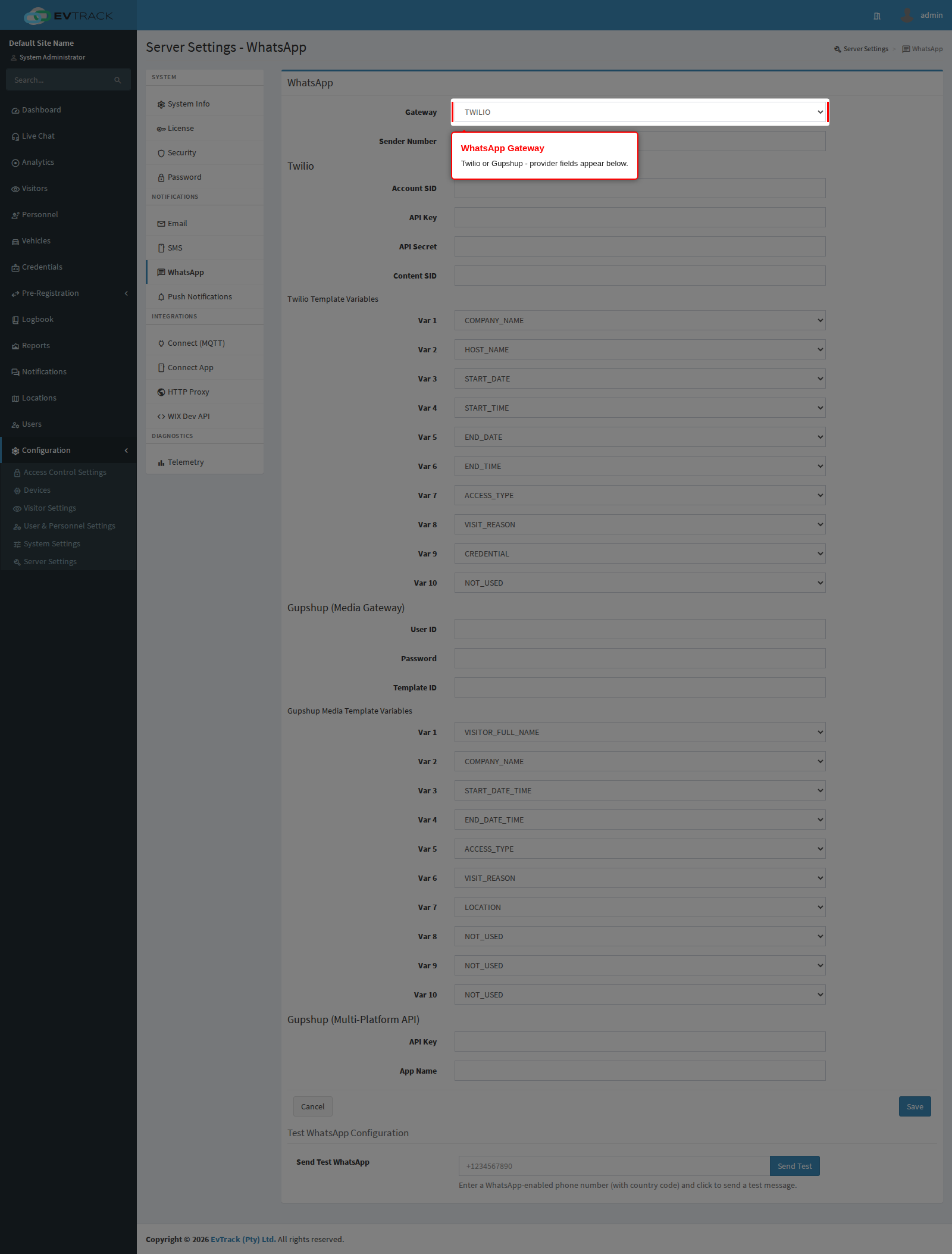952x1254 pixels.
Task: Click the System Info gear icon
Action: tap(161, 105)
